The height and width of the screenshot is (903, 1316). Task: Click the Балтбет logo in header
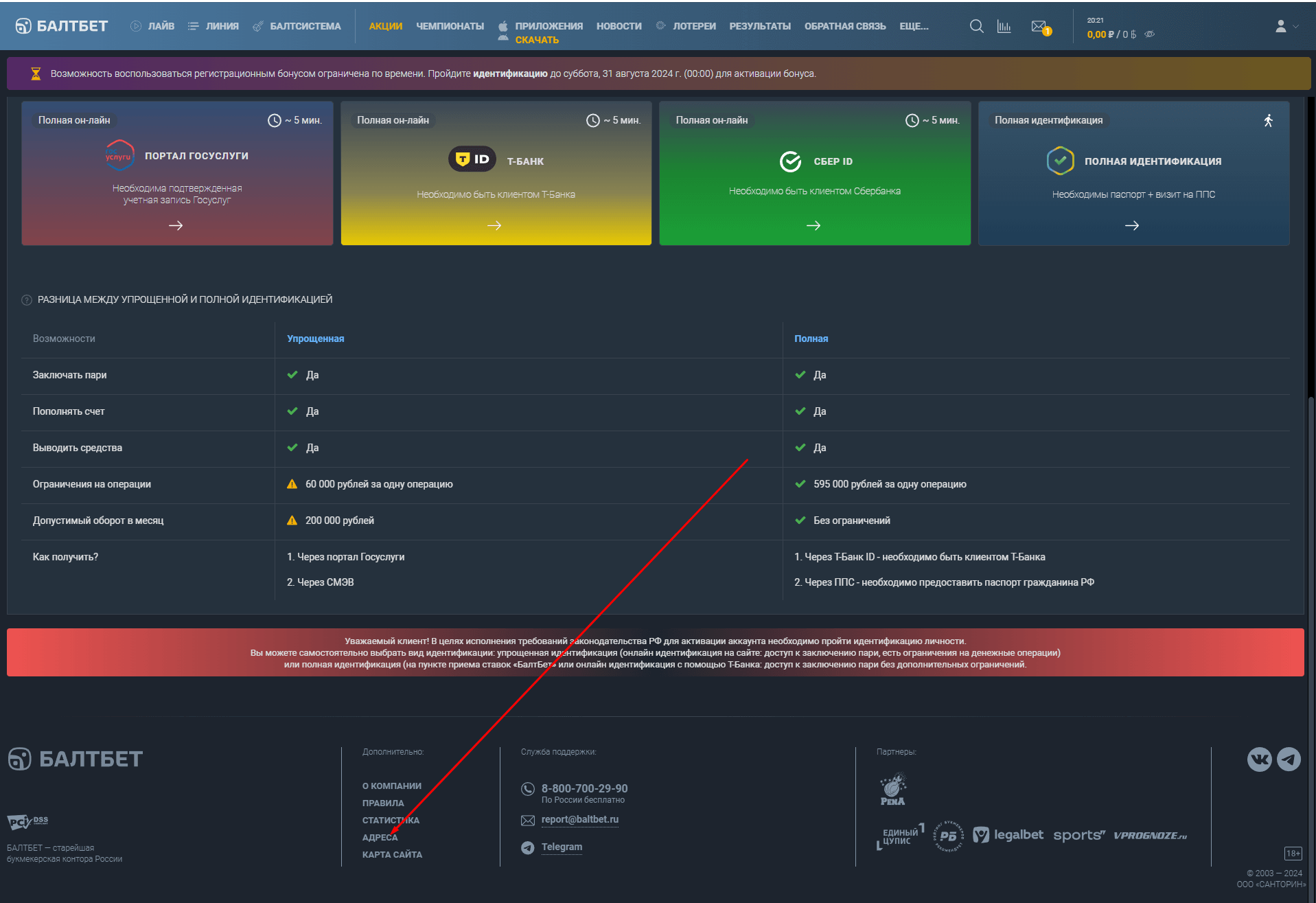62,26
